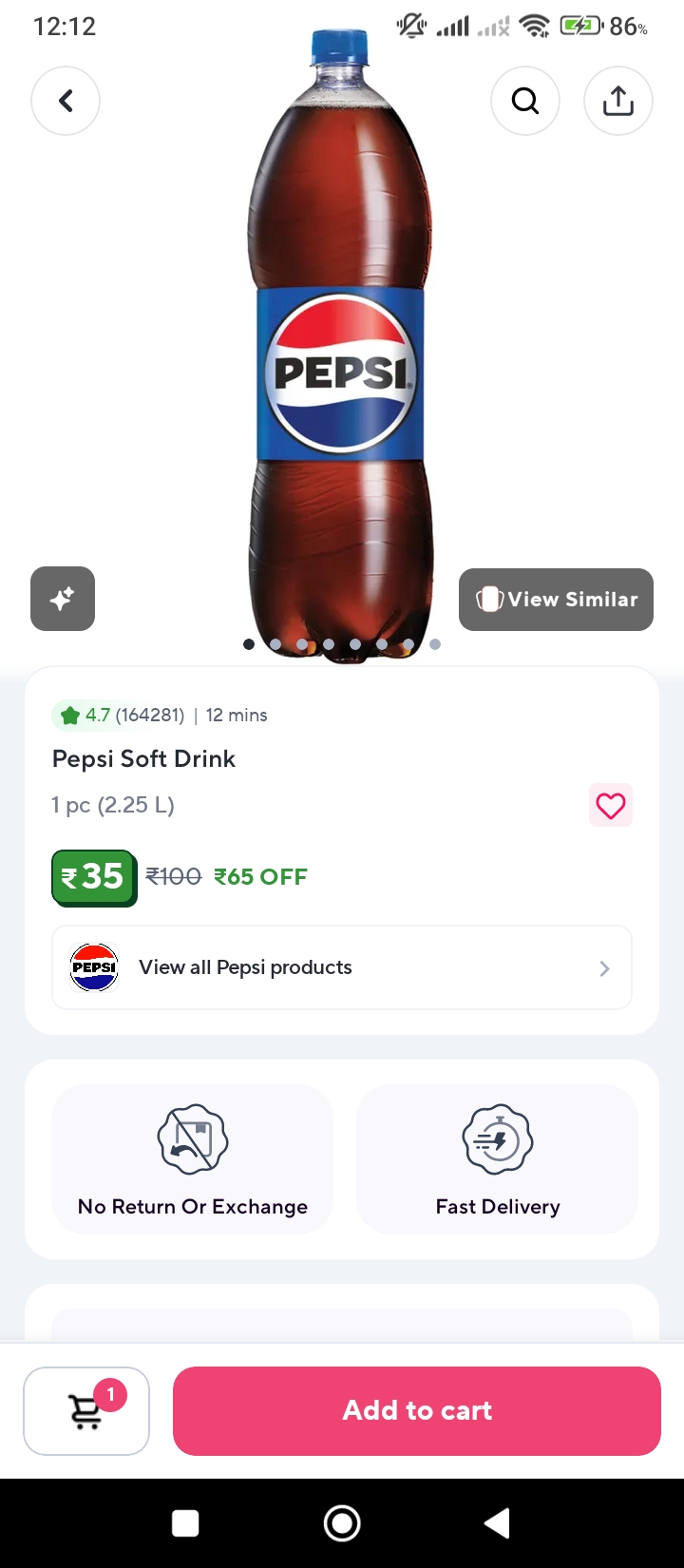This screenshot has height=1568, width=684.
Task: Tap the Pepsi bottle product image
Action: click(341, 342)
